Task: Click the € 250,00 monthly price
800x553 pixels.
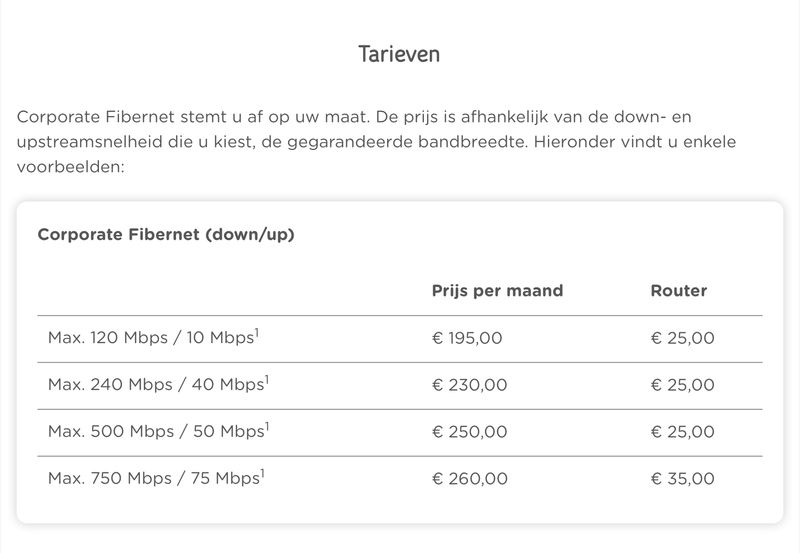Action: point(469,432)
